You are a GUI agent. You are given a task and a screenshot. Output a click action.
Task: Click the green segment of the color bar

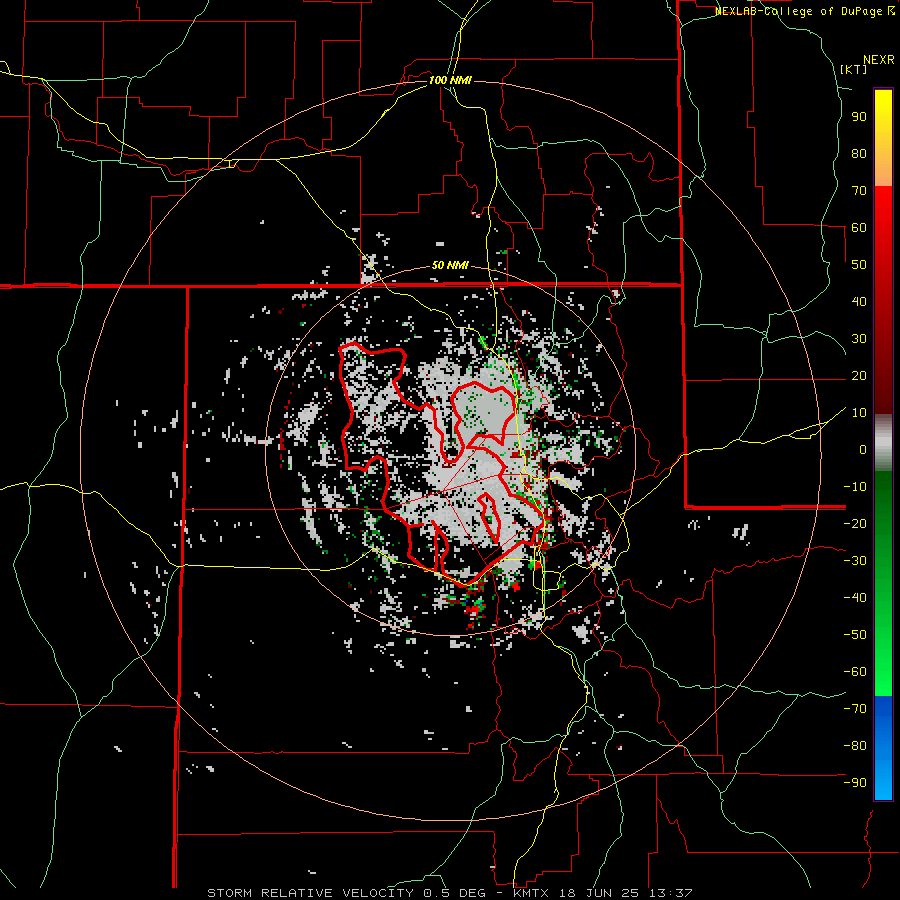click(883, 584)
